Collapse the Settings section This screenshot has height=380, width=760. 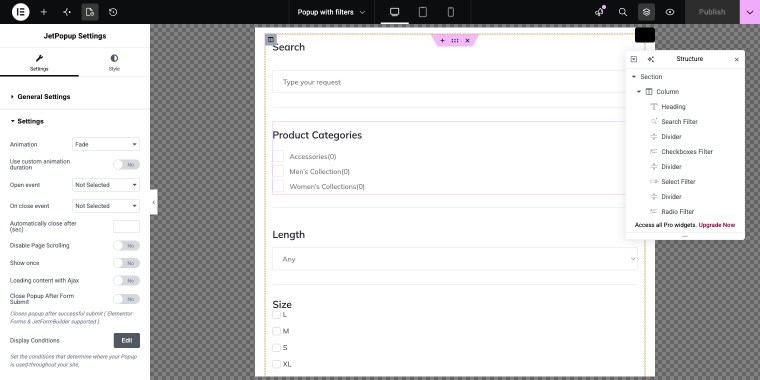(x=30, y=121)
